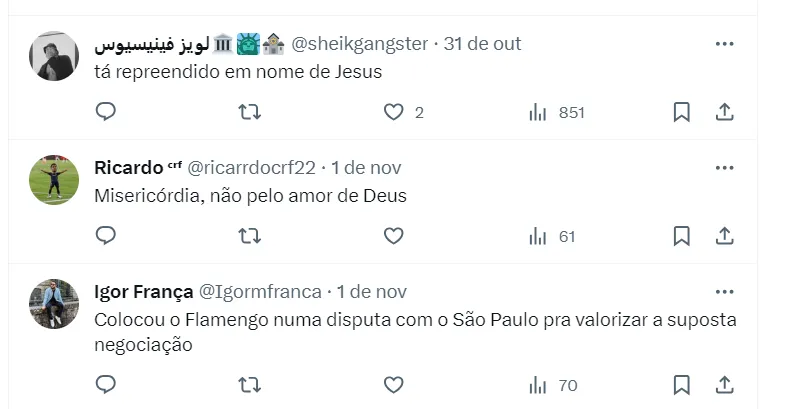Viewport: 788px width, 409px height.
Task: Open Igor França's profile name link
Action: [x=143, y=292]
